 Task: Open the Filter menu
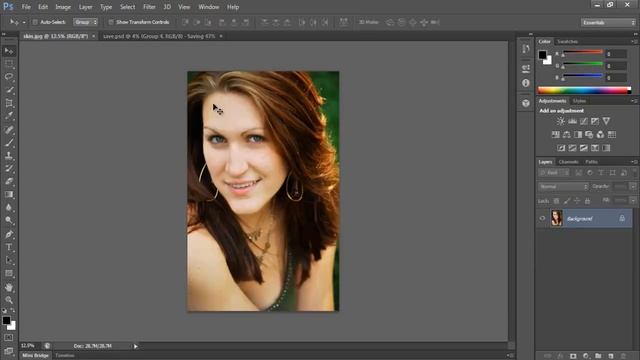point(149,7)
